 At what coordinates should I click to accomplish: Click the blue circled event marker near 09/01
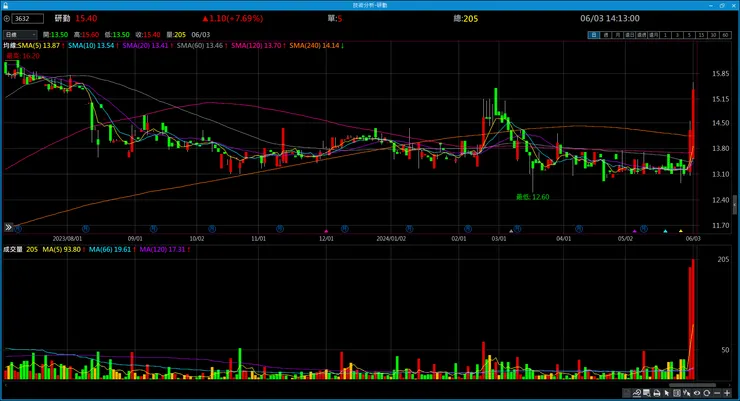coord(153,229)
